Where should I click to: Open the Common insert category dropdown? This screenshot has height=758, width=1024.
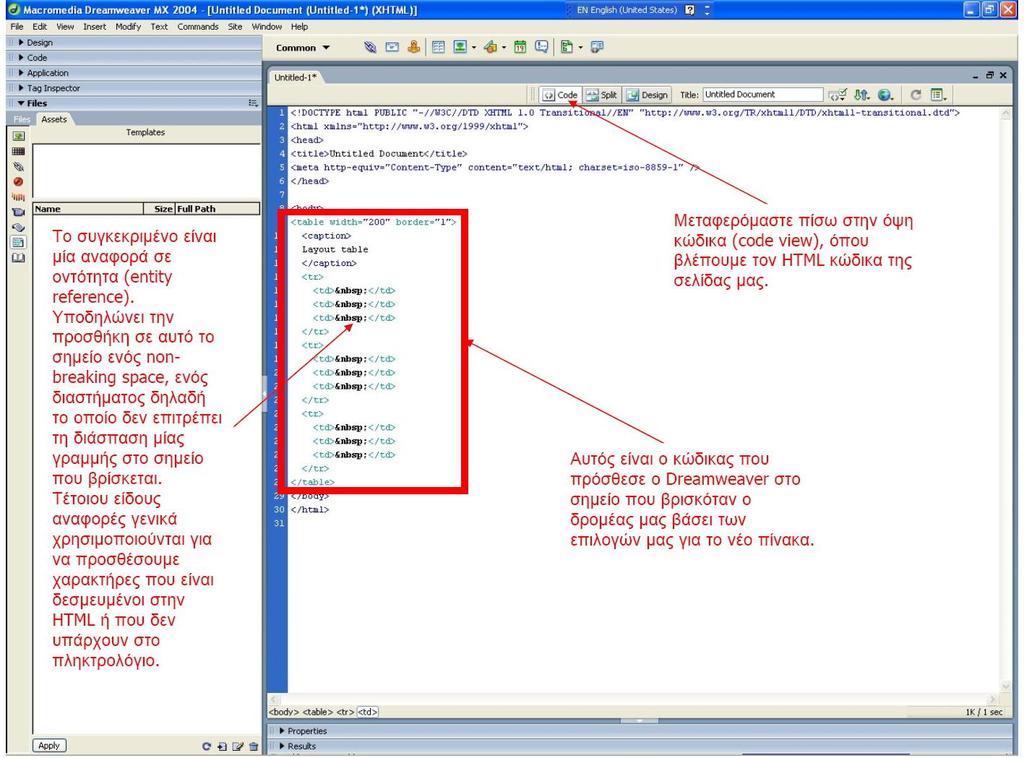[303, 48]
